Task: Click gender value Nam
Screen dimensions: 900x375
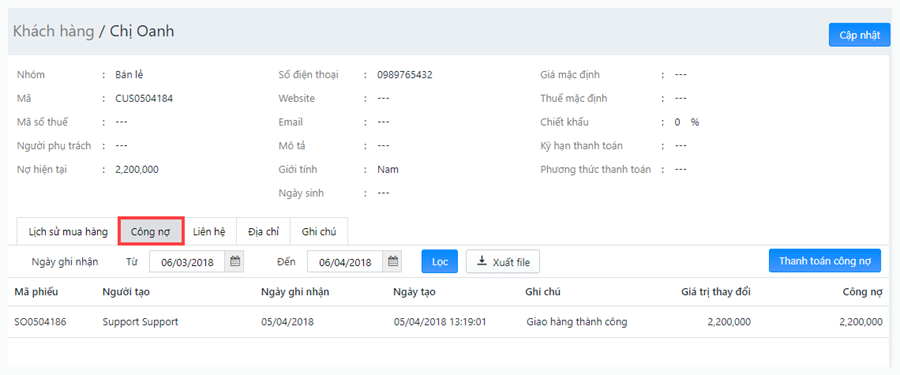Action: [388, 169]
